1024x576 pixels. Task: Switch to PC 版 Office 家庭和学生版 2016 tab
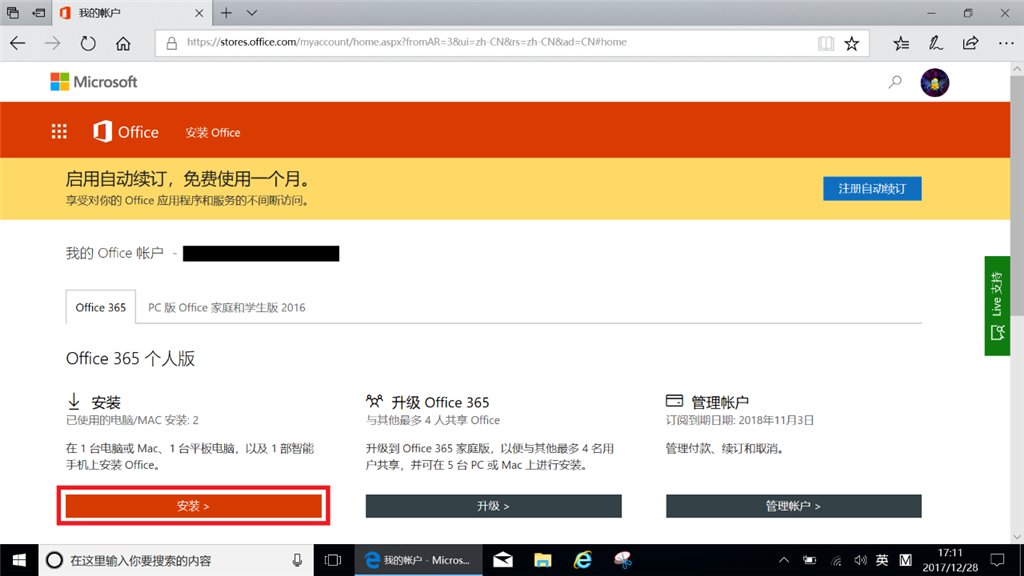[227, 308]
